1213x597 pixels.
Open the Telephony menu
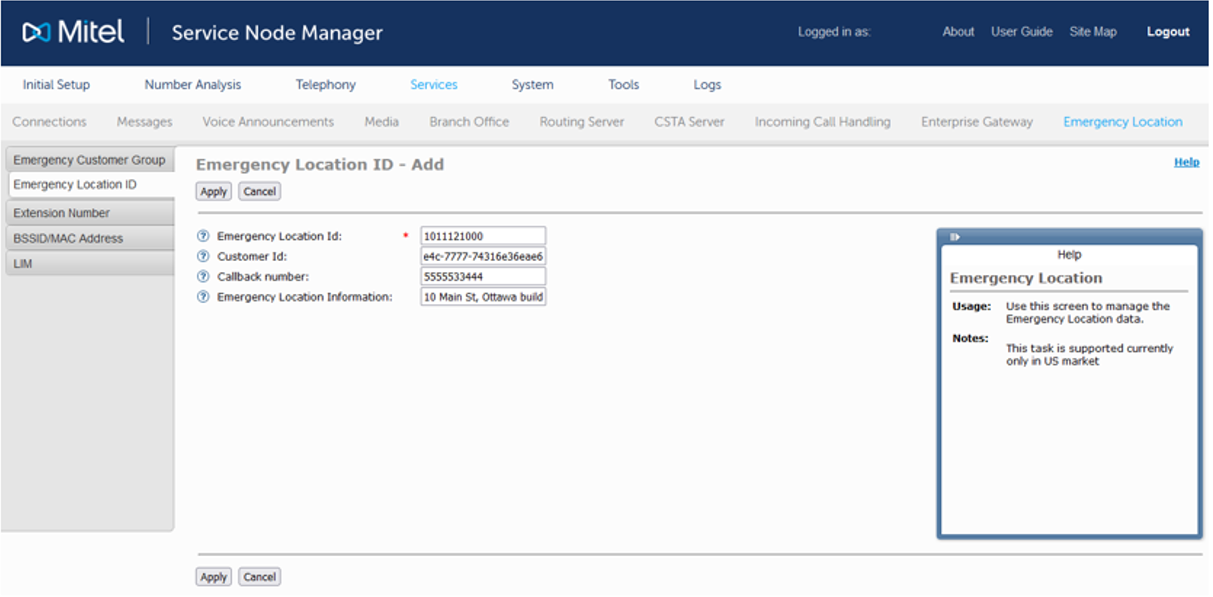[x=325, y=85]
